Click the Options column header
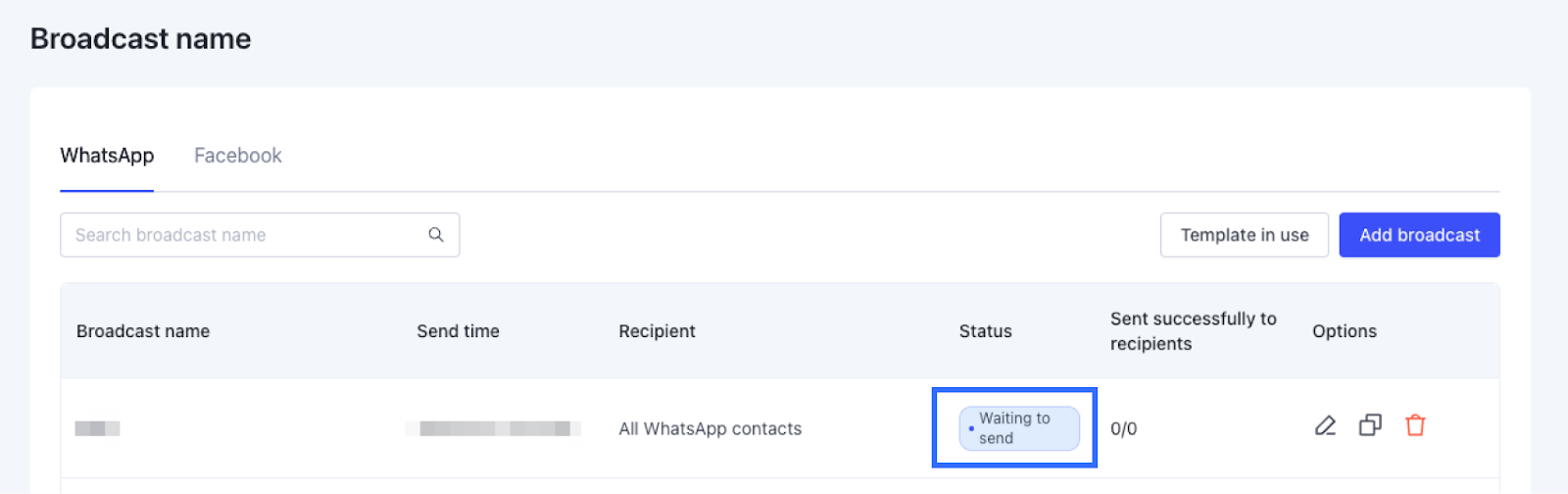 [1344, 331]
